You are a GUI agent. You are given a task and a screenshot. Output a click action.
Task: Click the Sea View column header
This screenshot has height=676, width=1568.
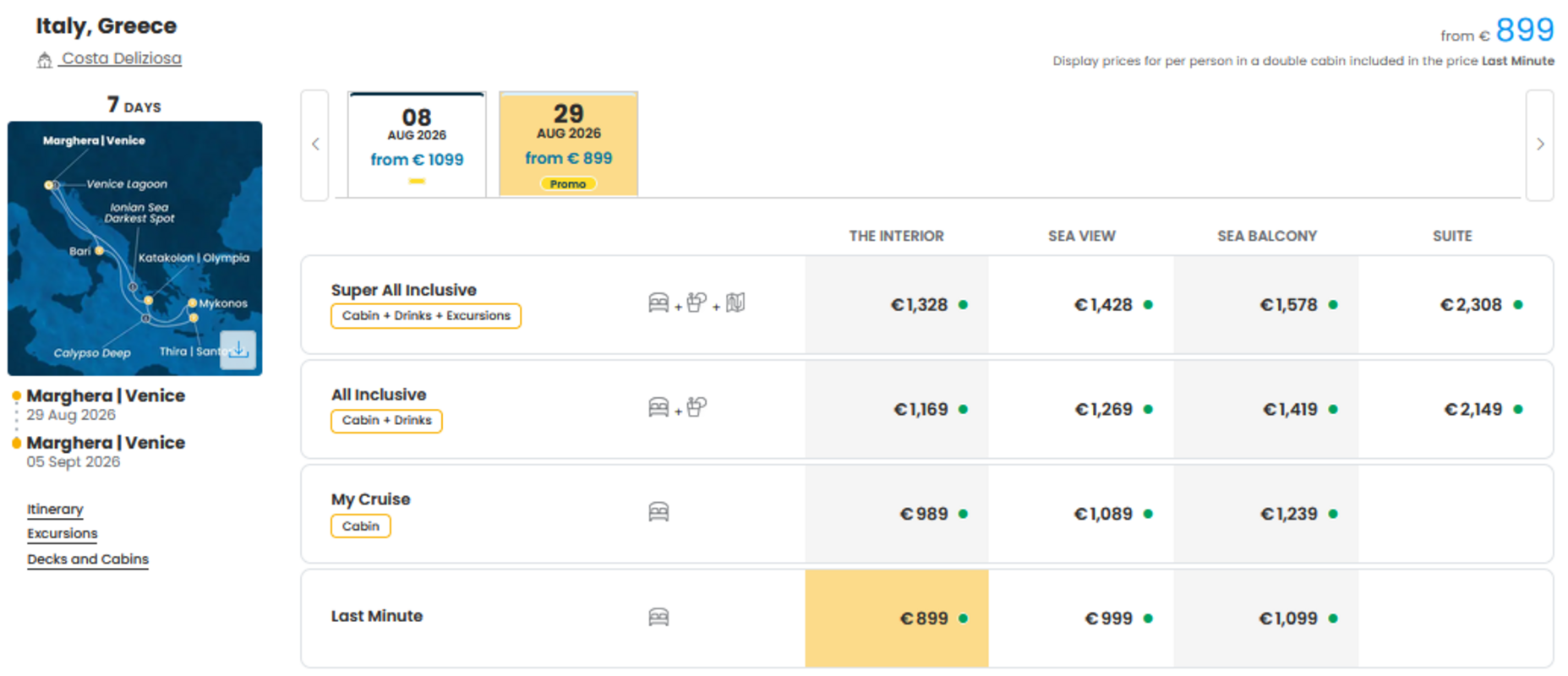click(1082, 236)
